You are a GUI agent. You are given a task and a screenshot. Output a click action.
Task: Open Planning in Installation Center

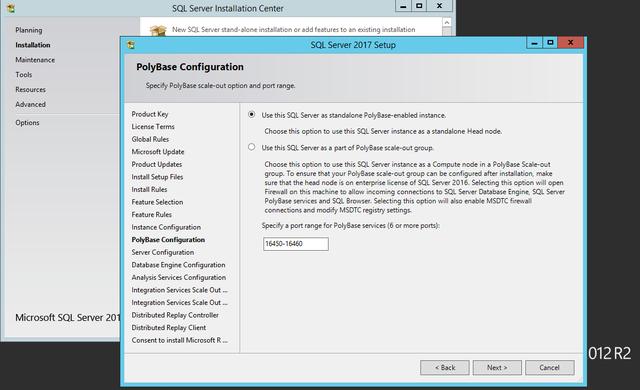(29, 30)
